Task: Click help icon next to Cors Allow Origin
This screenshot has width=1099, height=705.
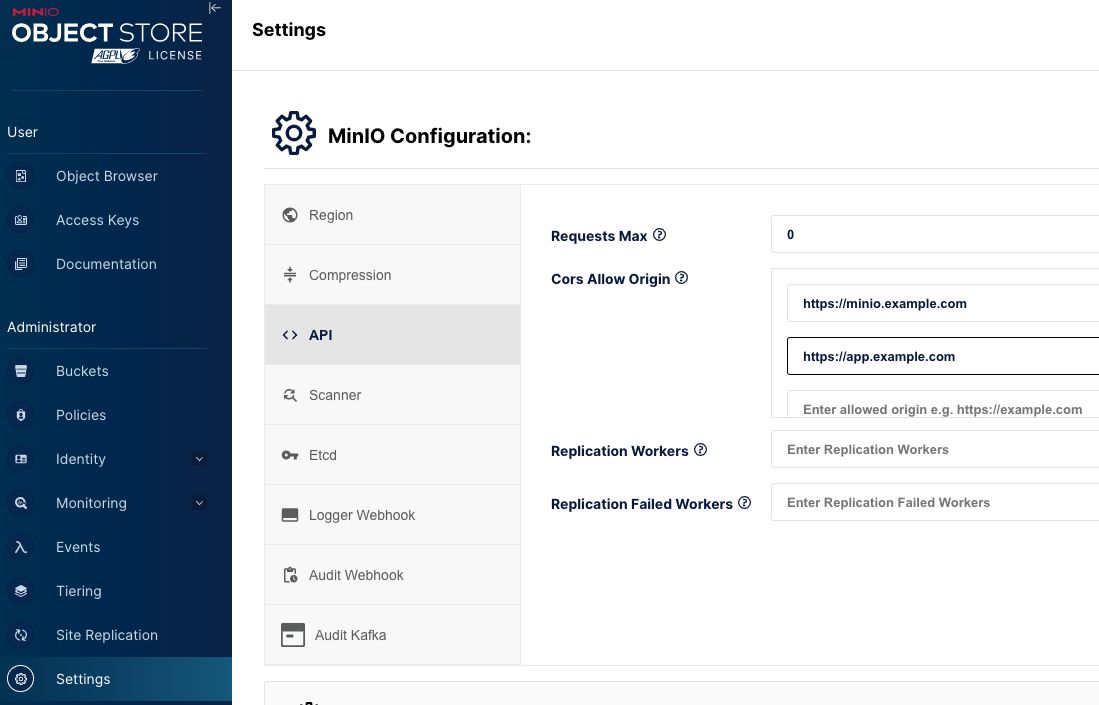Action: tap(681, 278)
